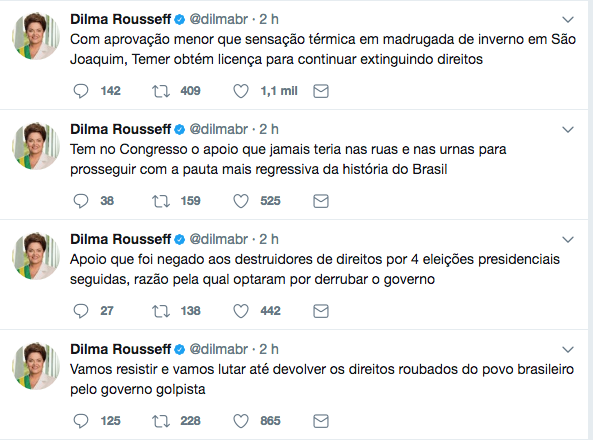Viewport: 593px width, 440px height.
Task: Open the @dilmabr handle on the last tweet
Action: click(219, 349)
